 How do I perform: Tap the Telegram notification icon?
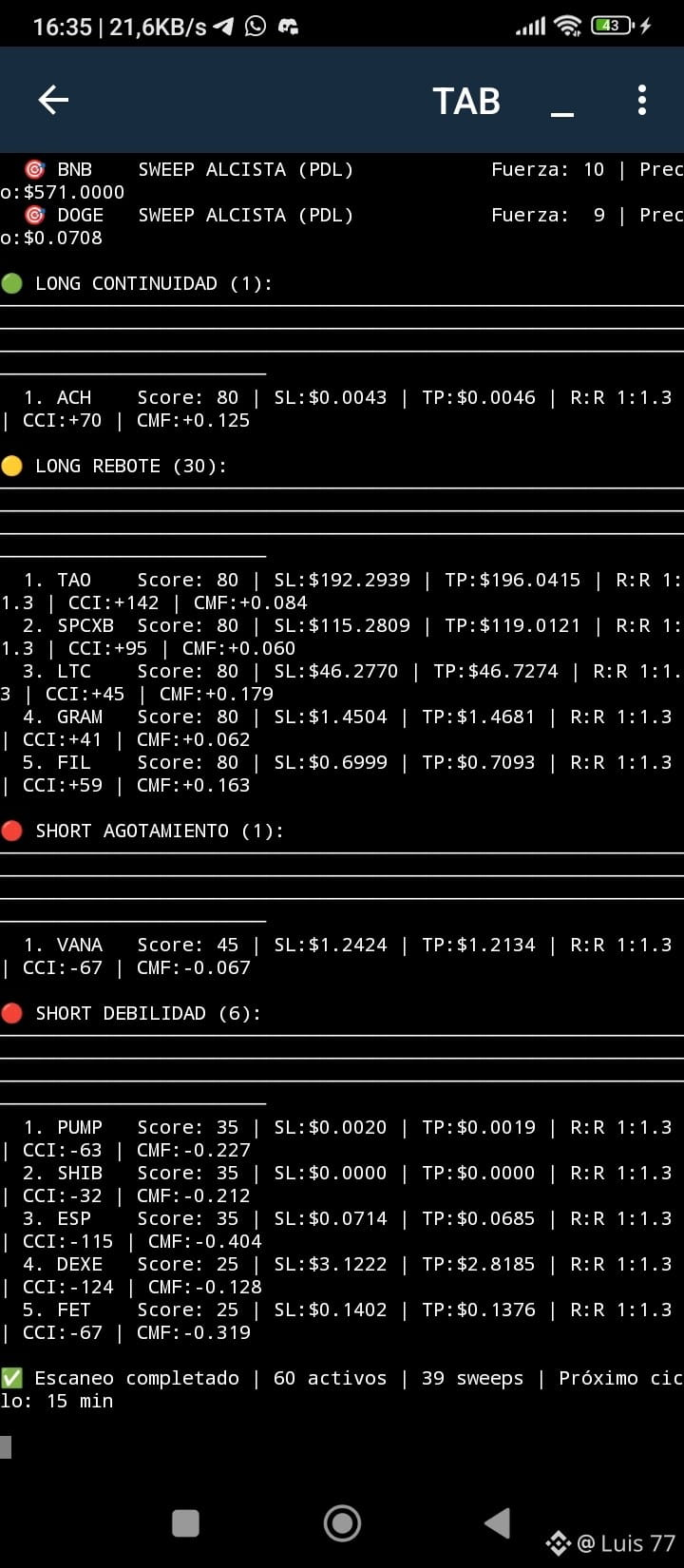pyautogui.click(x=223, y=27)
